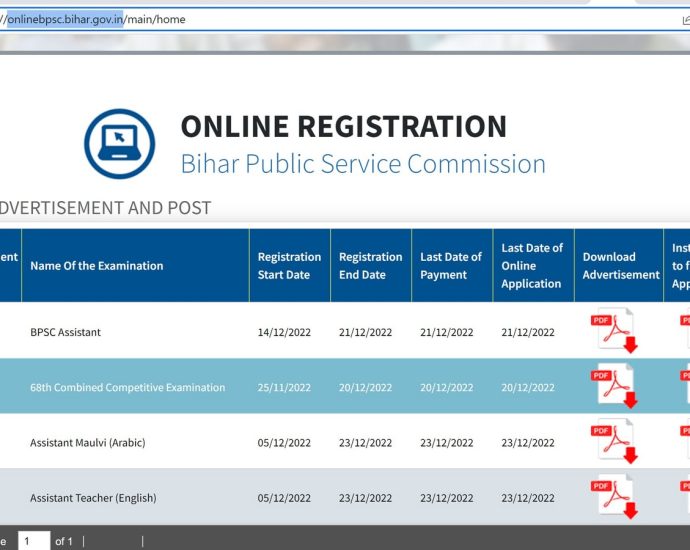The width and height of the screenshot is (690, 550).
Task: Click the onlinebpsc.bihar.gov.in address bar
Action: (x=300, y=19)
